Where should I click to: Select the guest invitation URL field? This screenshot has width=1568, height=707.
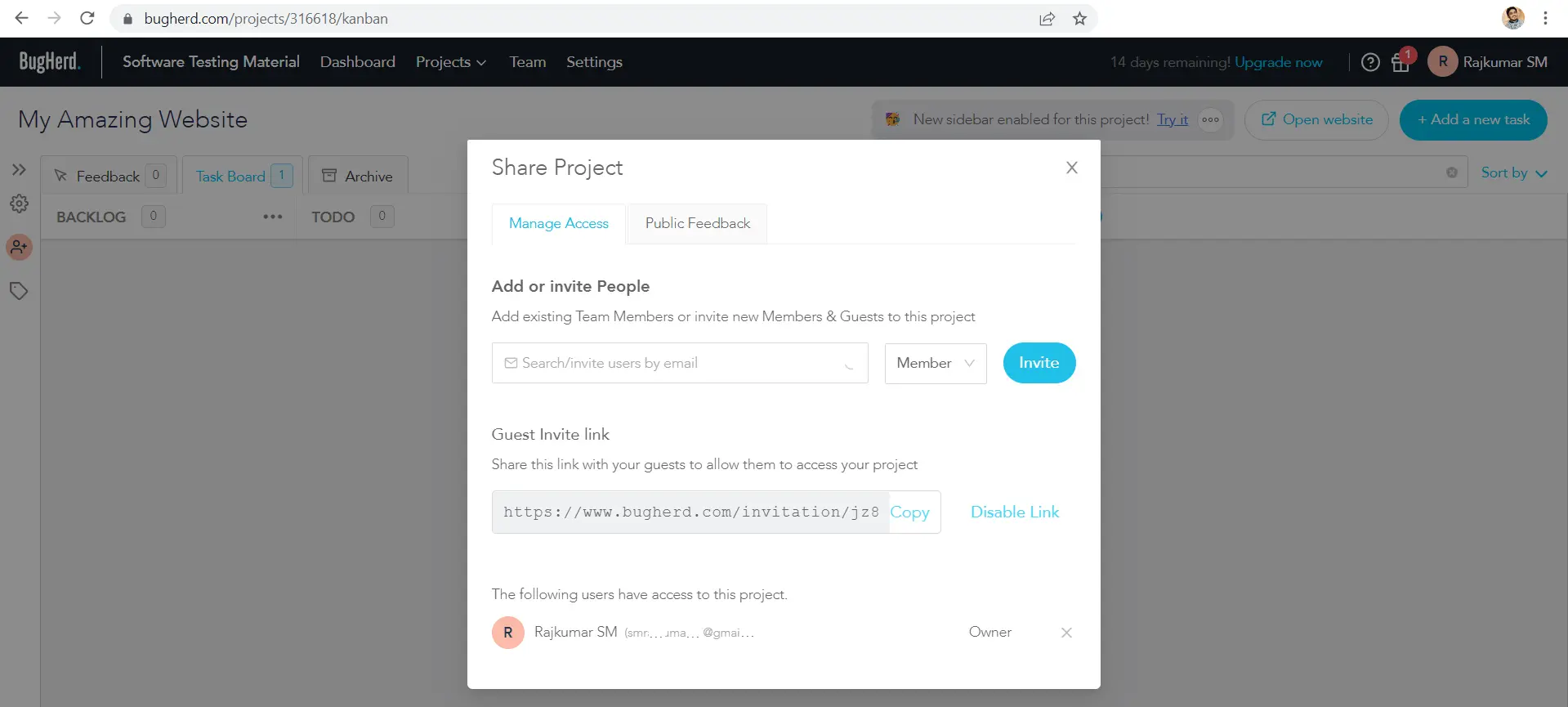691,512
